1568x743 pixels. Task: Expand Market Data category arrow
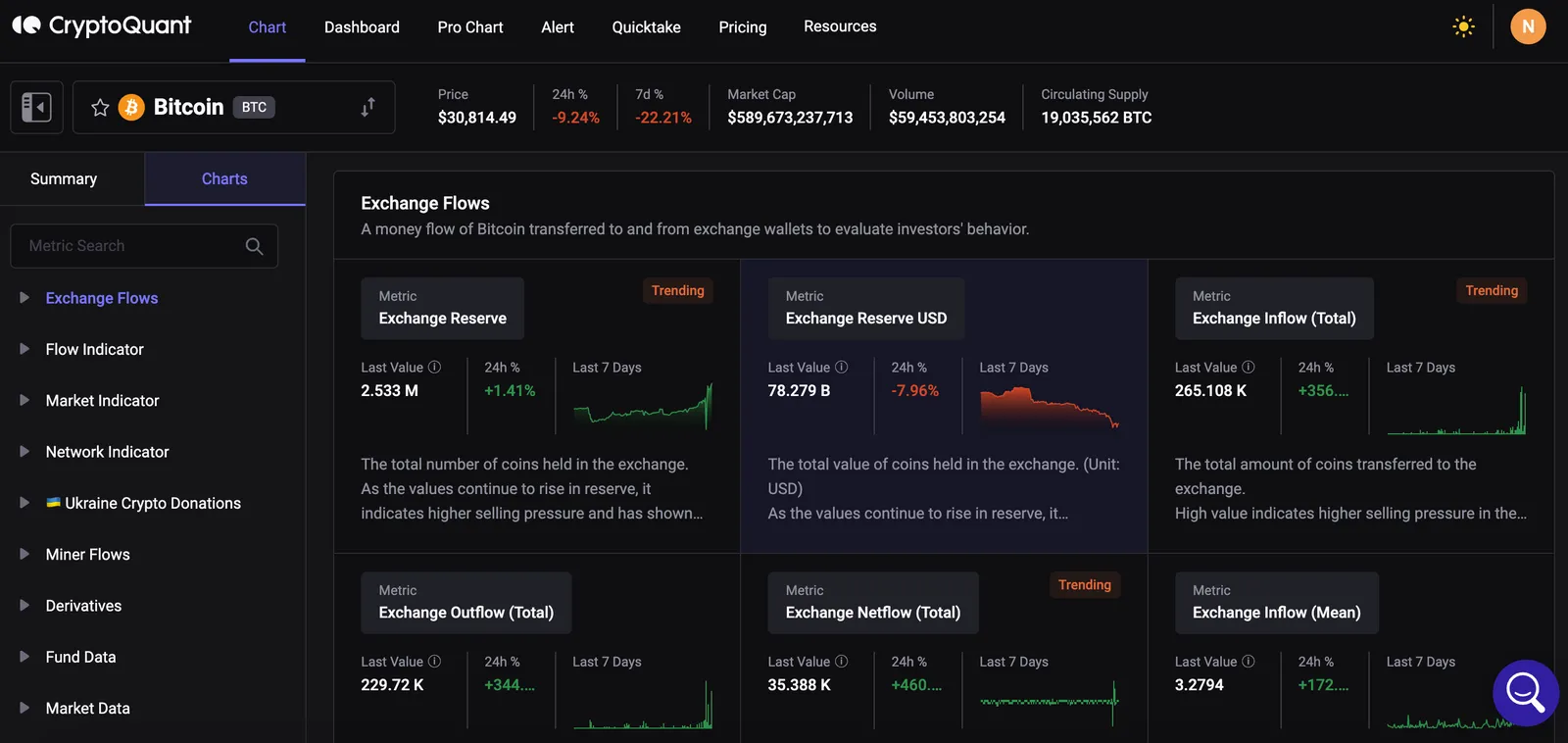[24, 708]
